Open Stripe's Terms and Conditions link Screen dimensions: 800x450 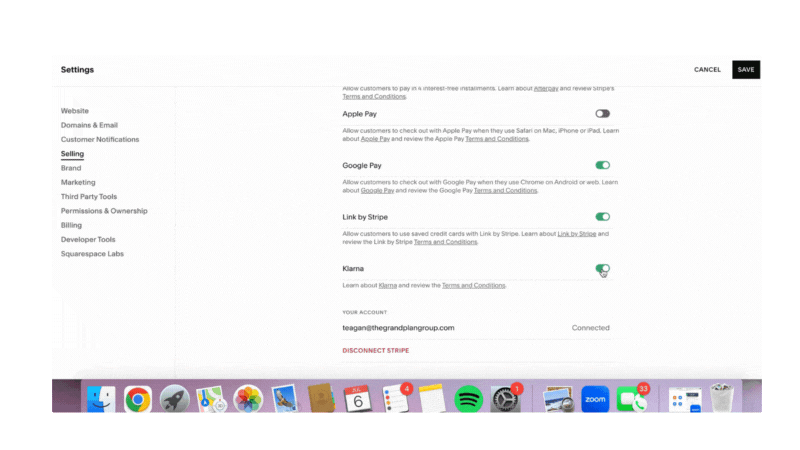click(x=374, y=96)
